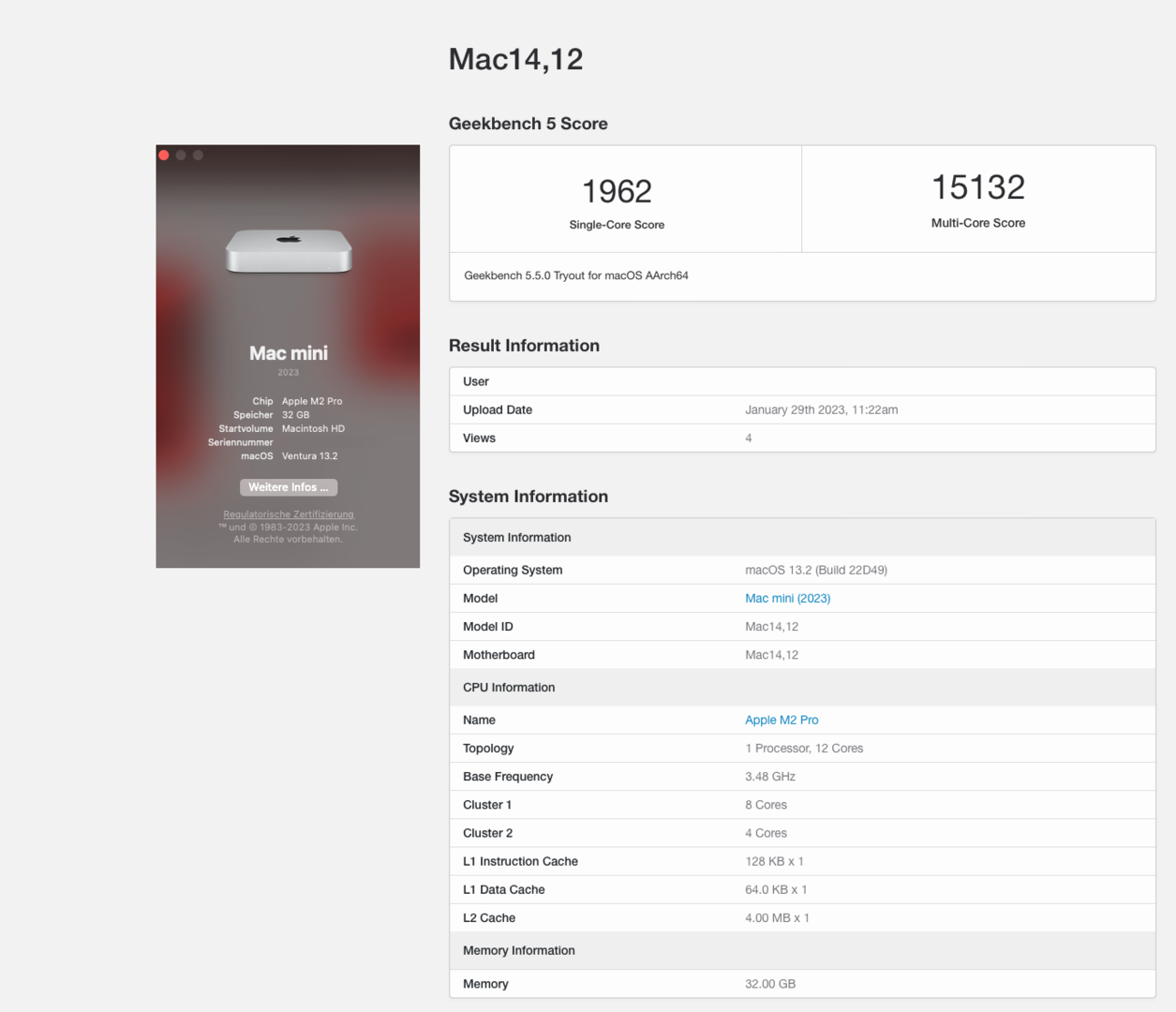Click the User row label

476,381
